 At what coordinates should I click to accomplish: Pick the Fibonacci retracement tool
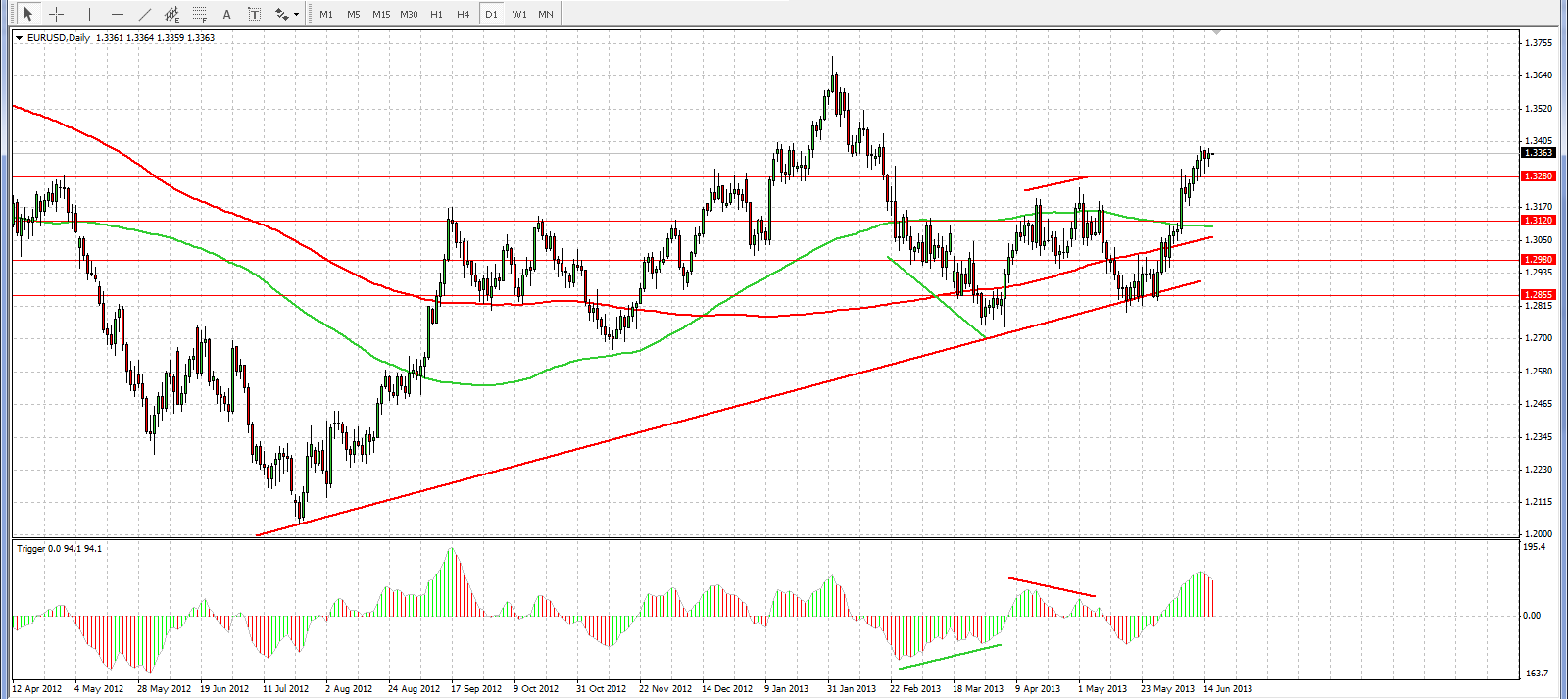[200, 14]
